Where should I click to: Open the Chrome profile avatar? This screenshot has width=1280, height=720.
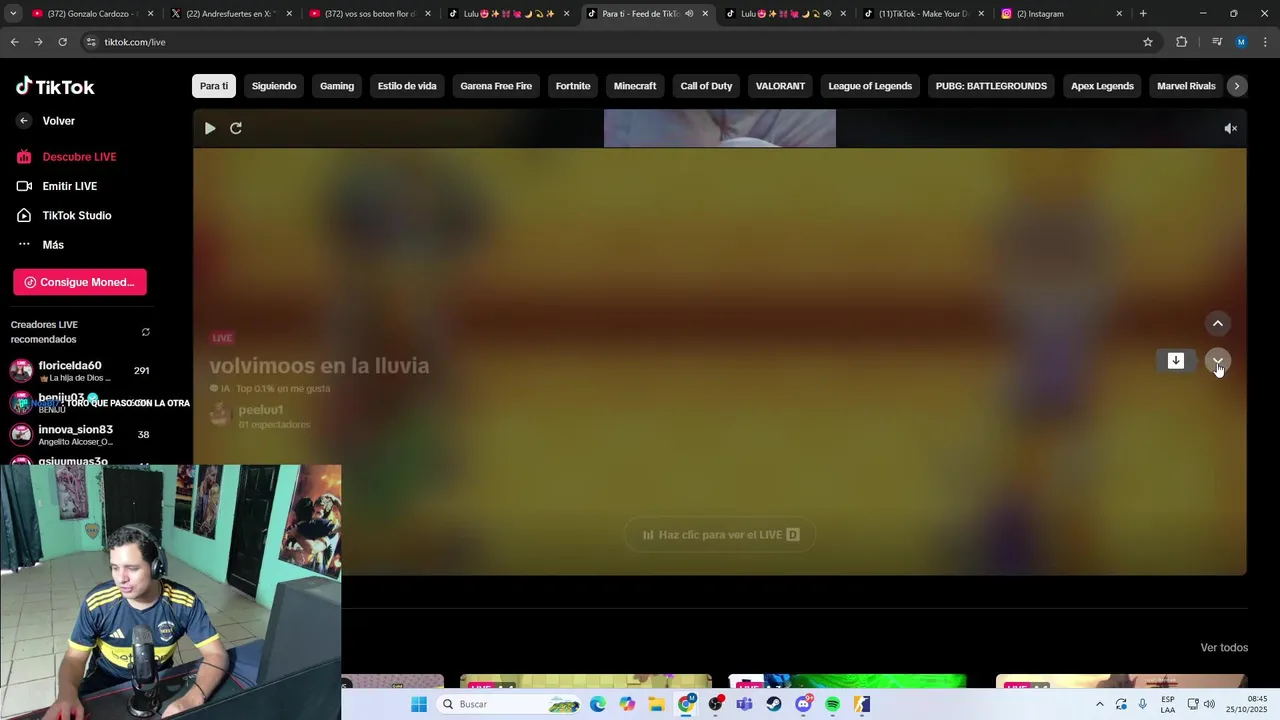(1241, 42)
